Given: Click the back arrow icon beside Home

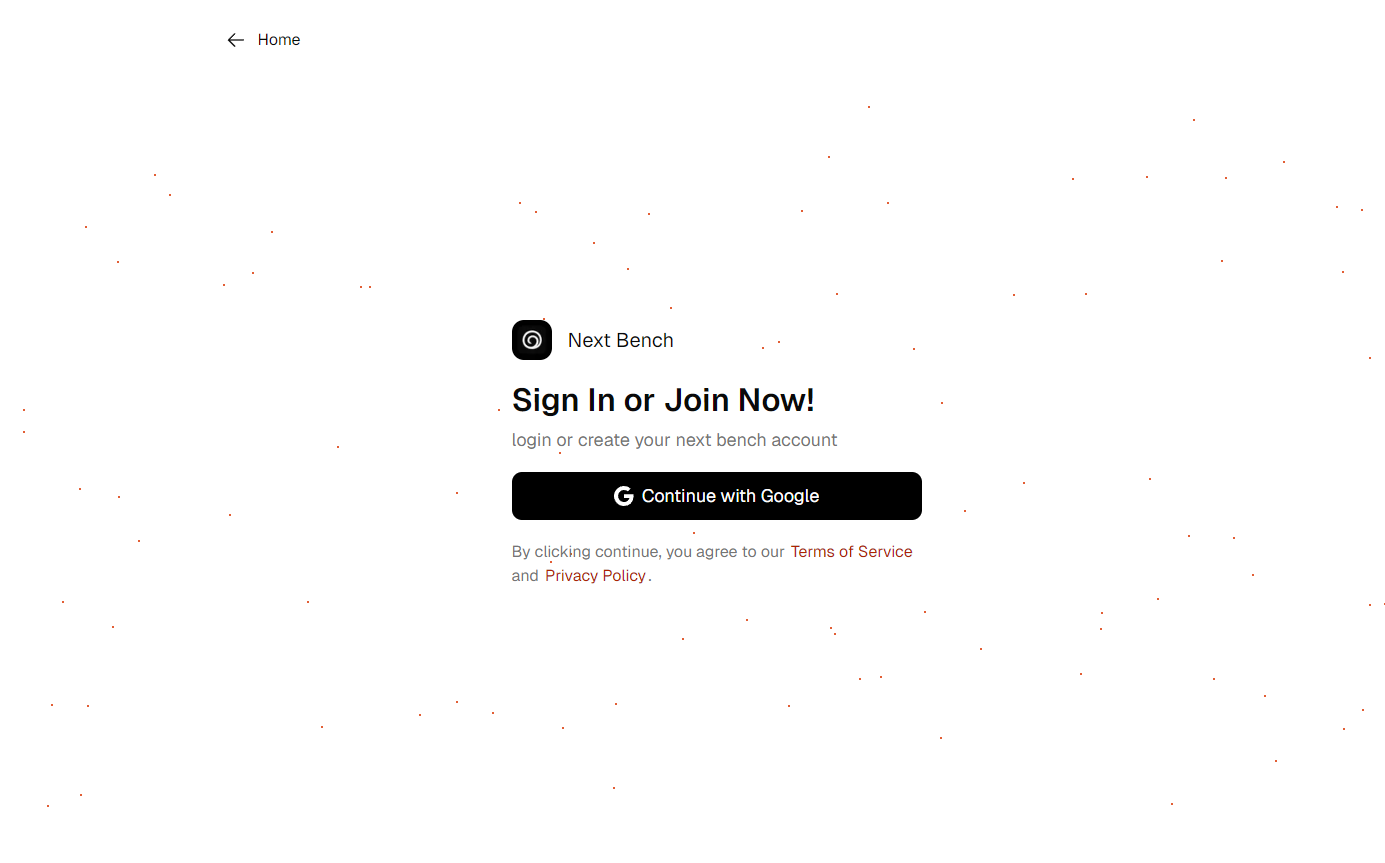Looking at the screenshot, I should coord(236,40).
